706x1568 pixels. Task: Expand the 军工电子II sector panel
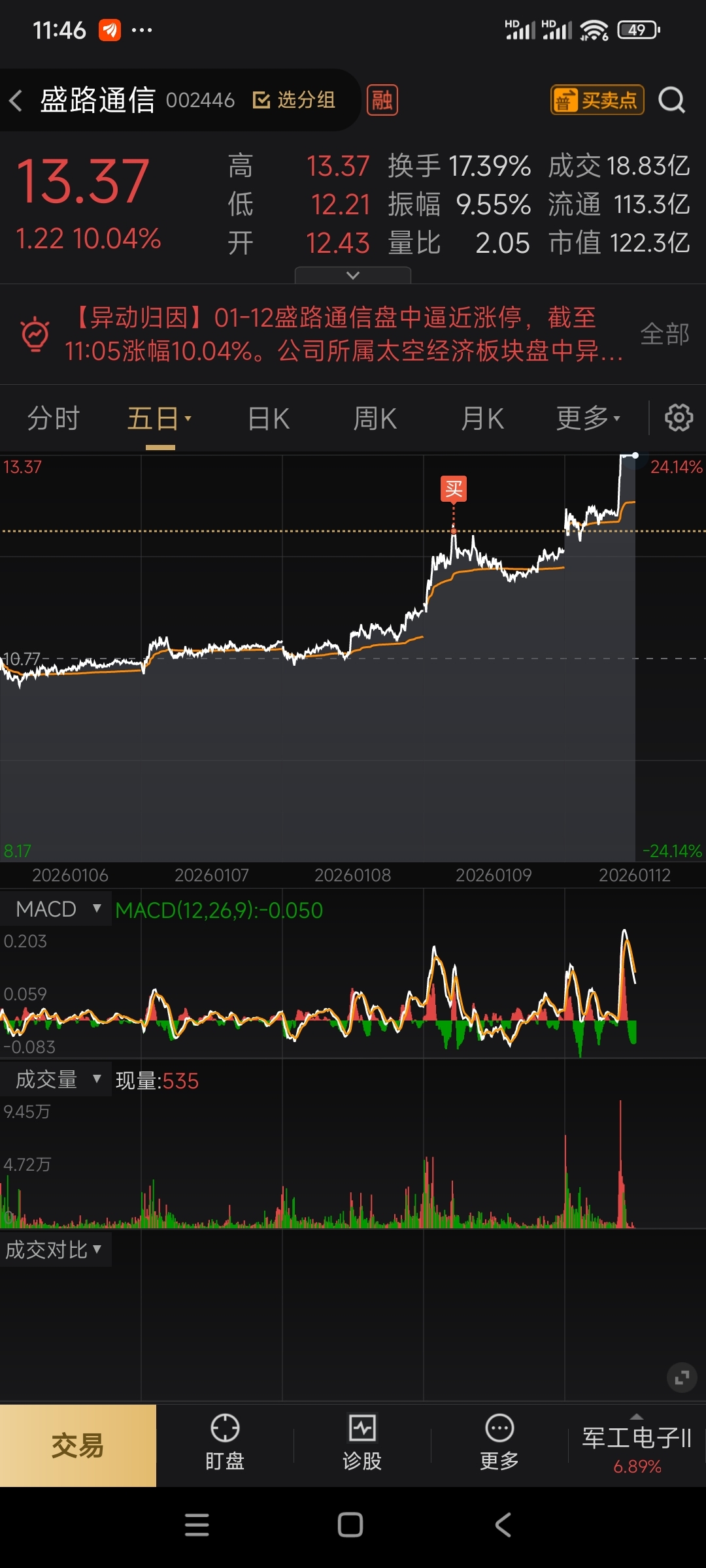pyautogui.click(x=637, y=1445)
